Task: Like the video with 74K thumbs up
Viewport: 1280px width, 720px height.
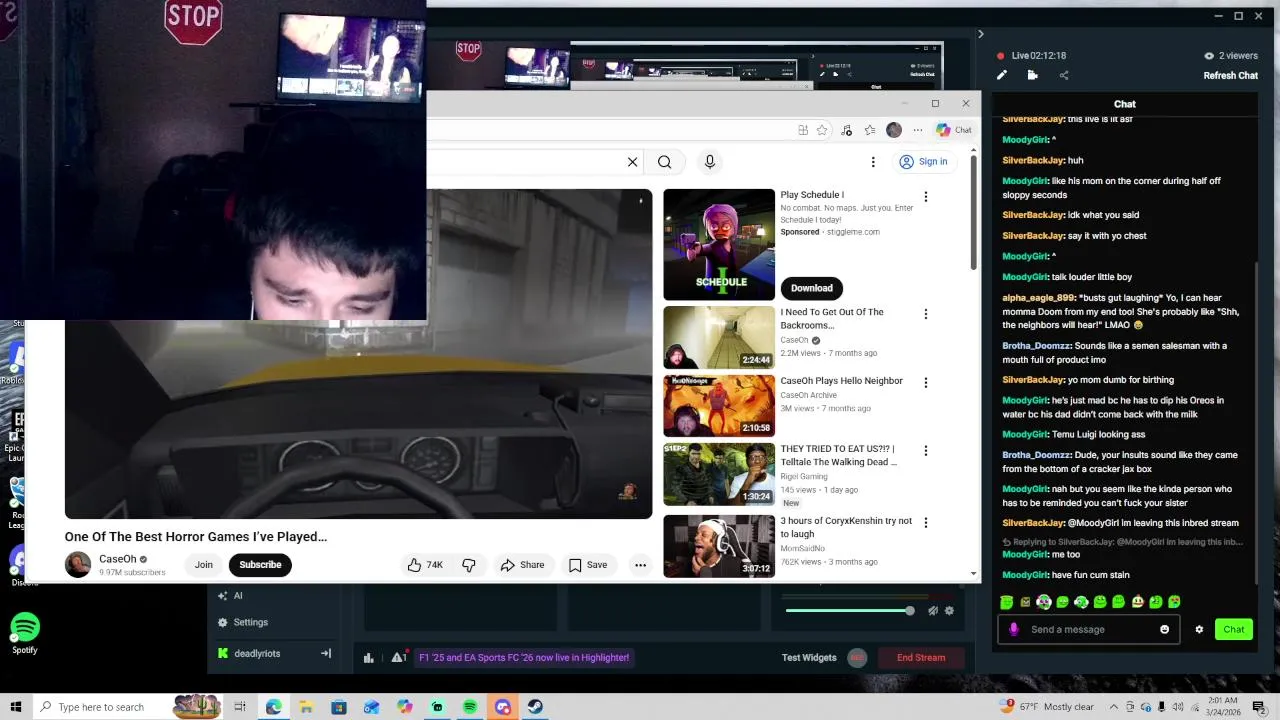Action: pyautogui.click(x=425, y=565)
